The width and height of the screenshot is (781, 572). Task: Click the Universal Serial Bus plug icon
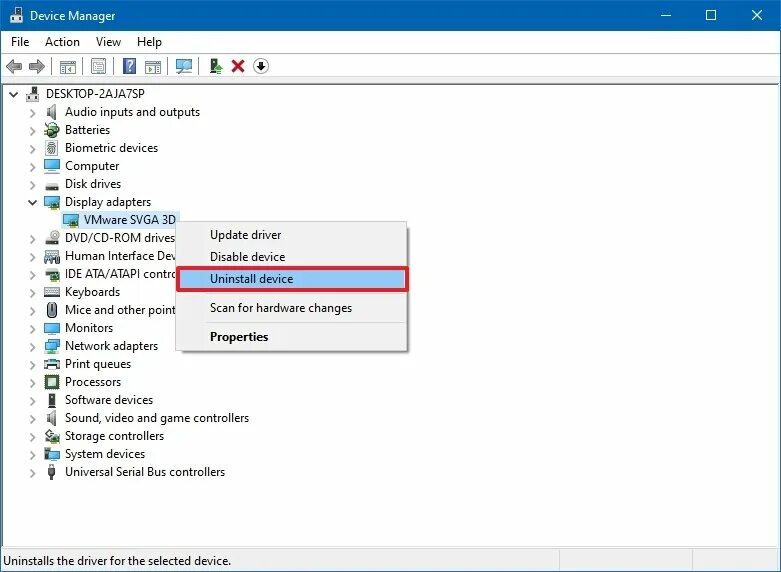coord(51,472)
